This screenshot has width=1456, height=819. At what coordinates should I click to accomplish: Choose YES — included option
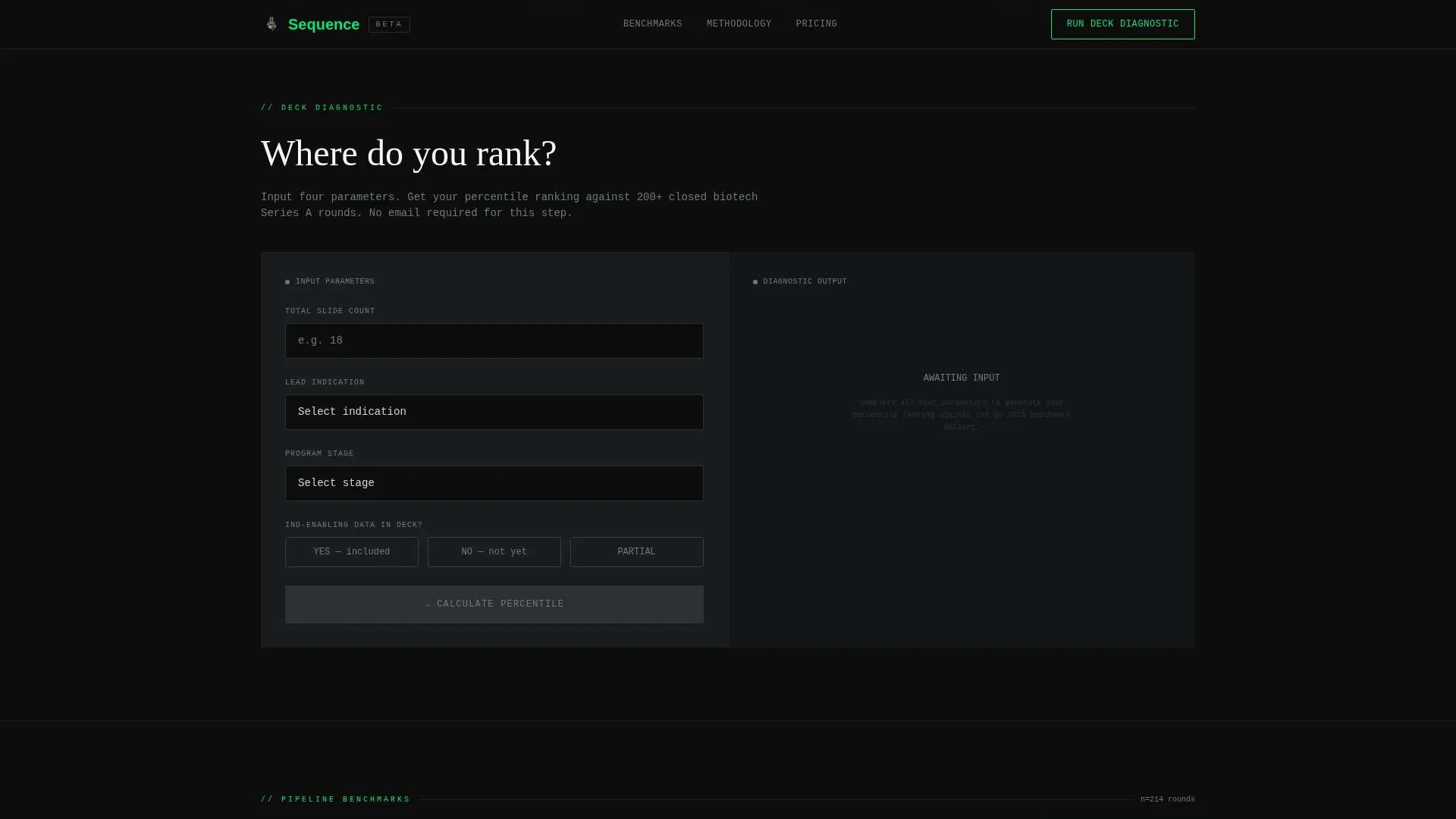pos(352,552)
